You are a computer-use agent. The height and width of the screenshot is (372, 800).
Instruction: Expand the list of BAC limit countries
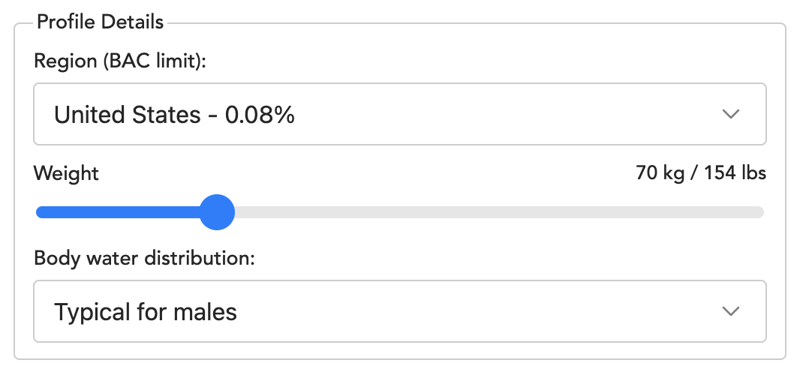[399, 114]
